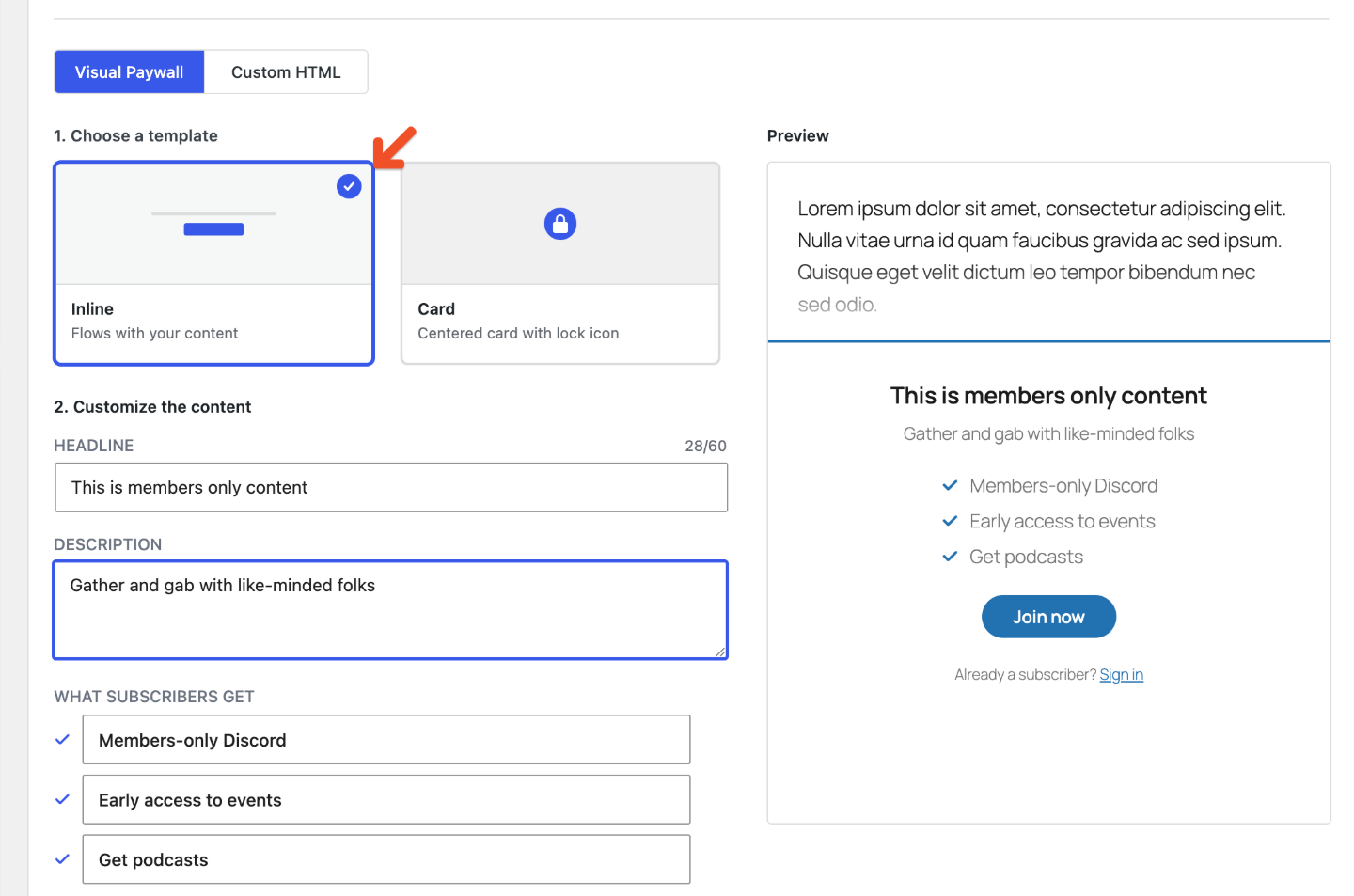This screenshot has width=1354, height=896.
Task: Click 'Early access to events' text in the preview
Action: click(x=1063, y=522)
